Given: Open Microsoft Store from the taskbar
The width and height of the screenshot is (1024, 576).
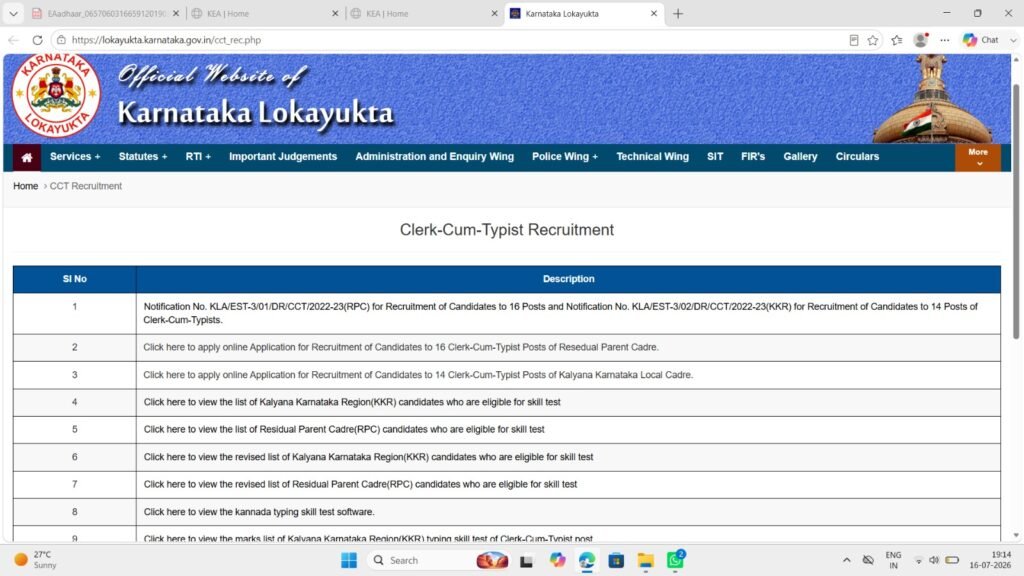Looking at the screenshot, I should tap(616, 560).
